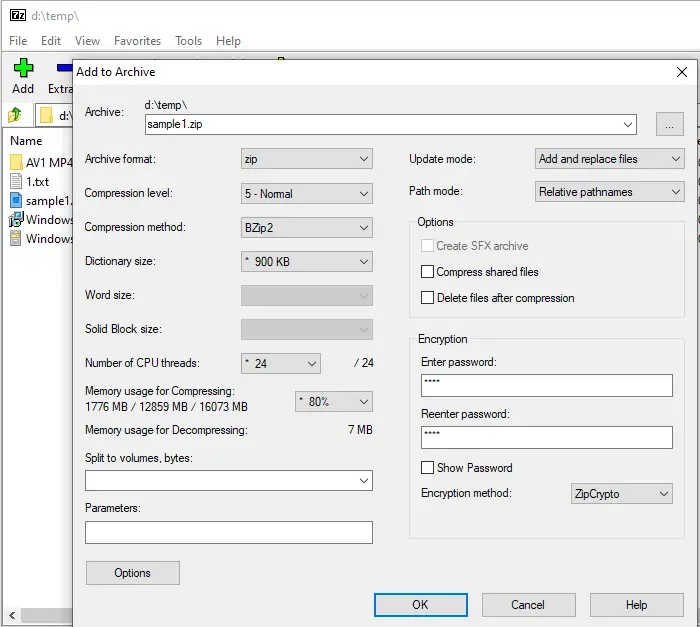The image size is (700, 627).
Task: Click the browse '...' button
Action: [669, 124]
